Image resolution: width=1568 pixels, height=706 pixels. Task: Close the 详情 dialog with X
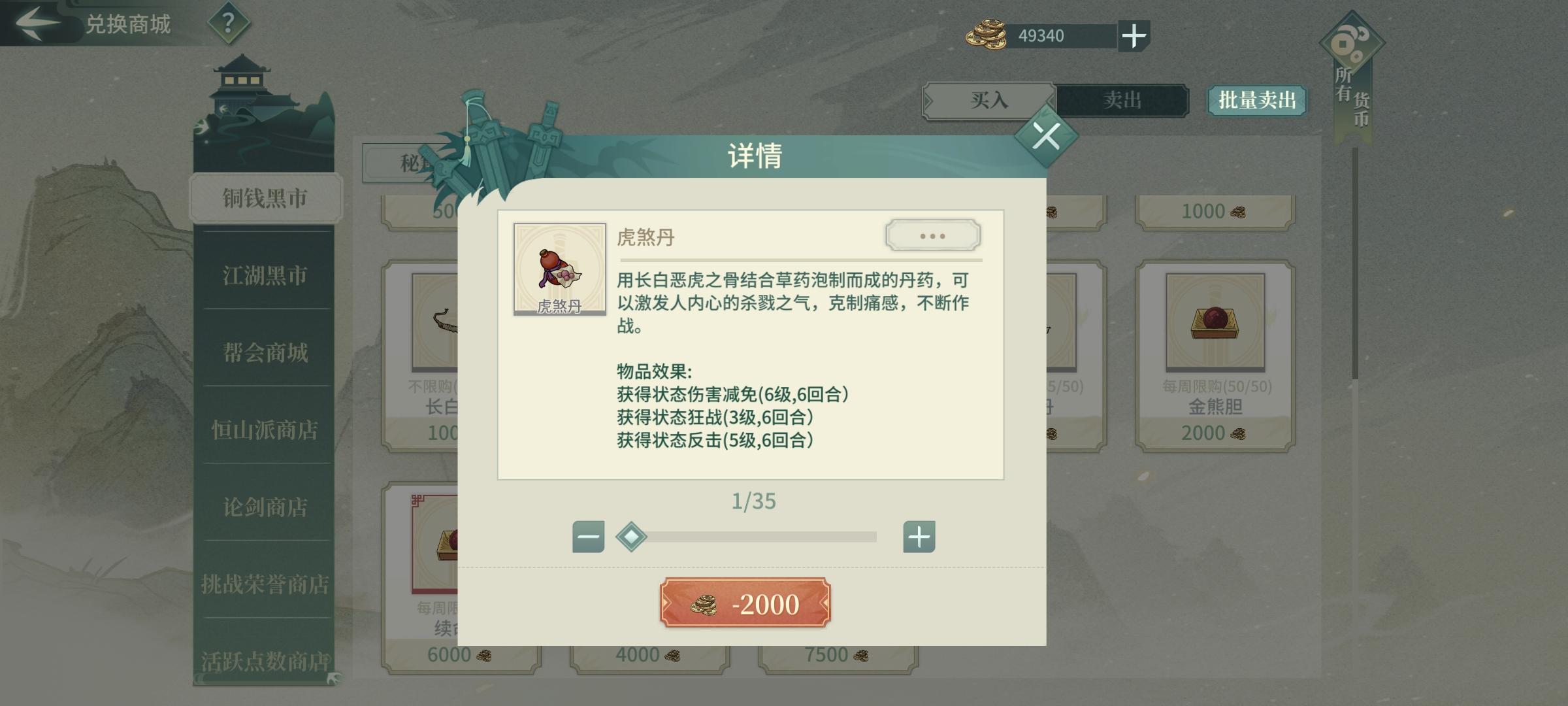(x=1045, y=137)
